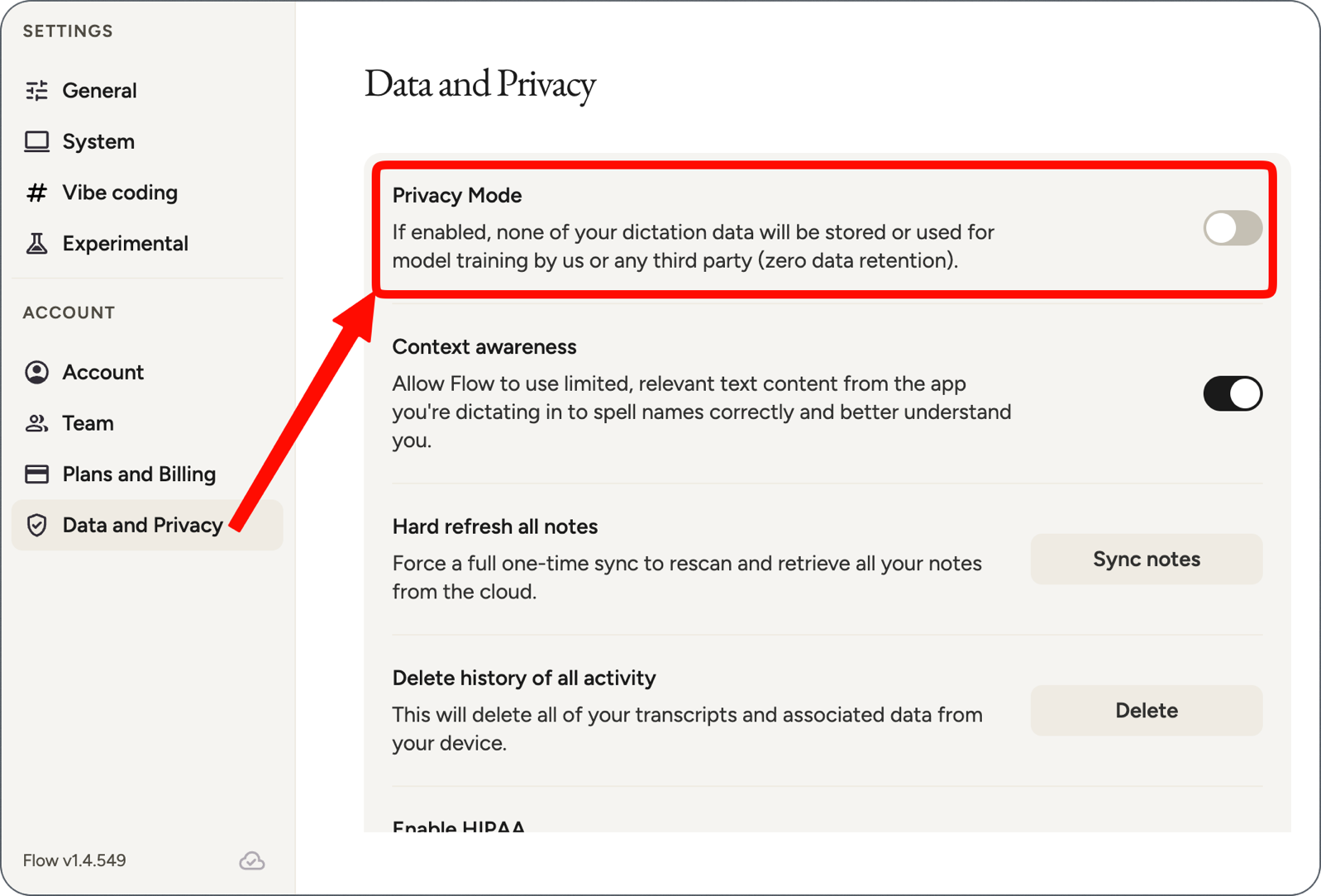This screenshot has height=896, width=1321.
Task: Click the Delete button to clear activity history
Action: (x=1146, y=710)
